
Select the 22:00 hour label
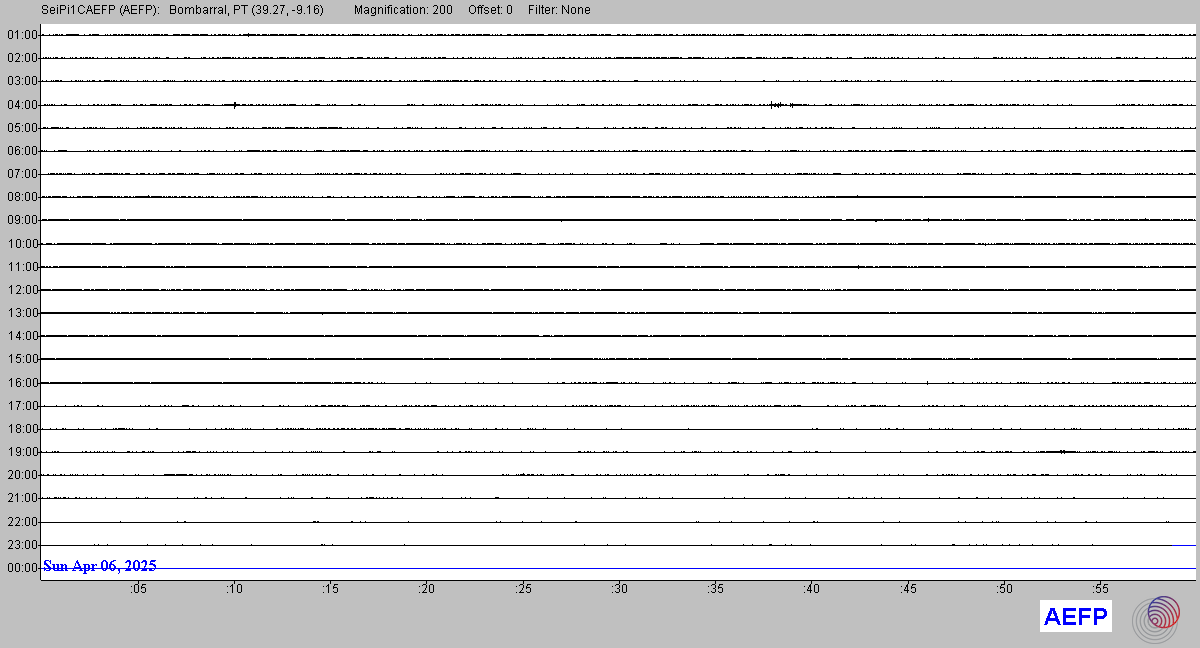(x=22, y=522)
